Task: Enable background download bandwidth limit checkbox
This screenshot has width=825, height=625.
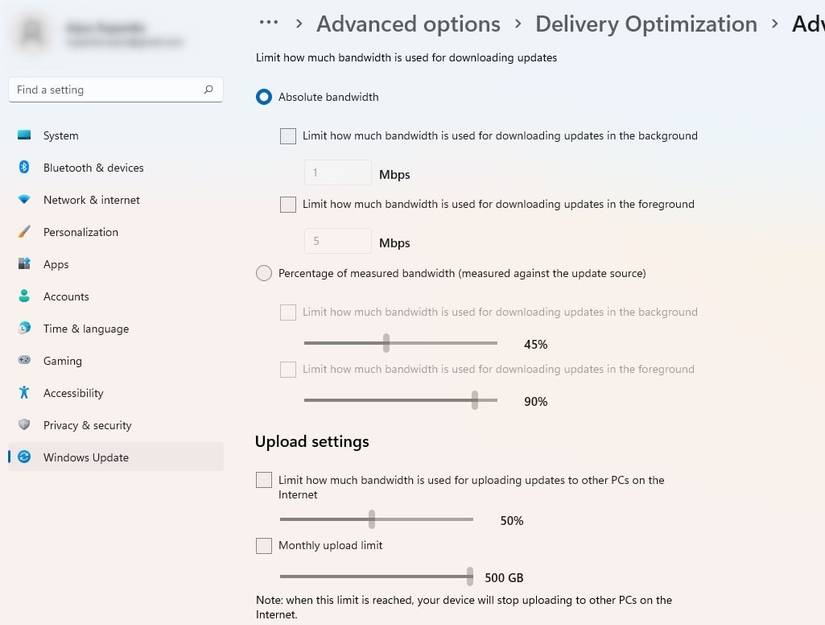Action: (288, 136)
